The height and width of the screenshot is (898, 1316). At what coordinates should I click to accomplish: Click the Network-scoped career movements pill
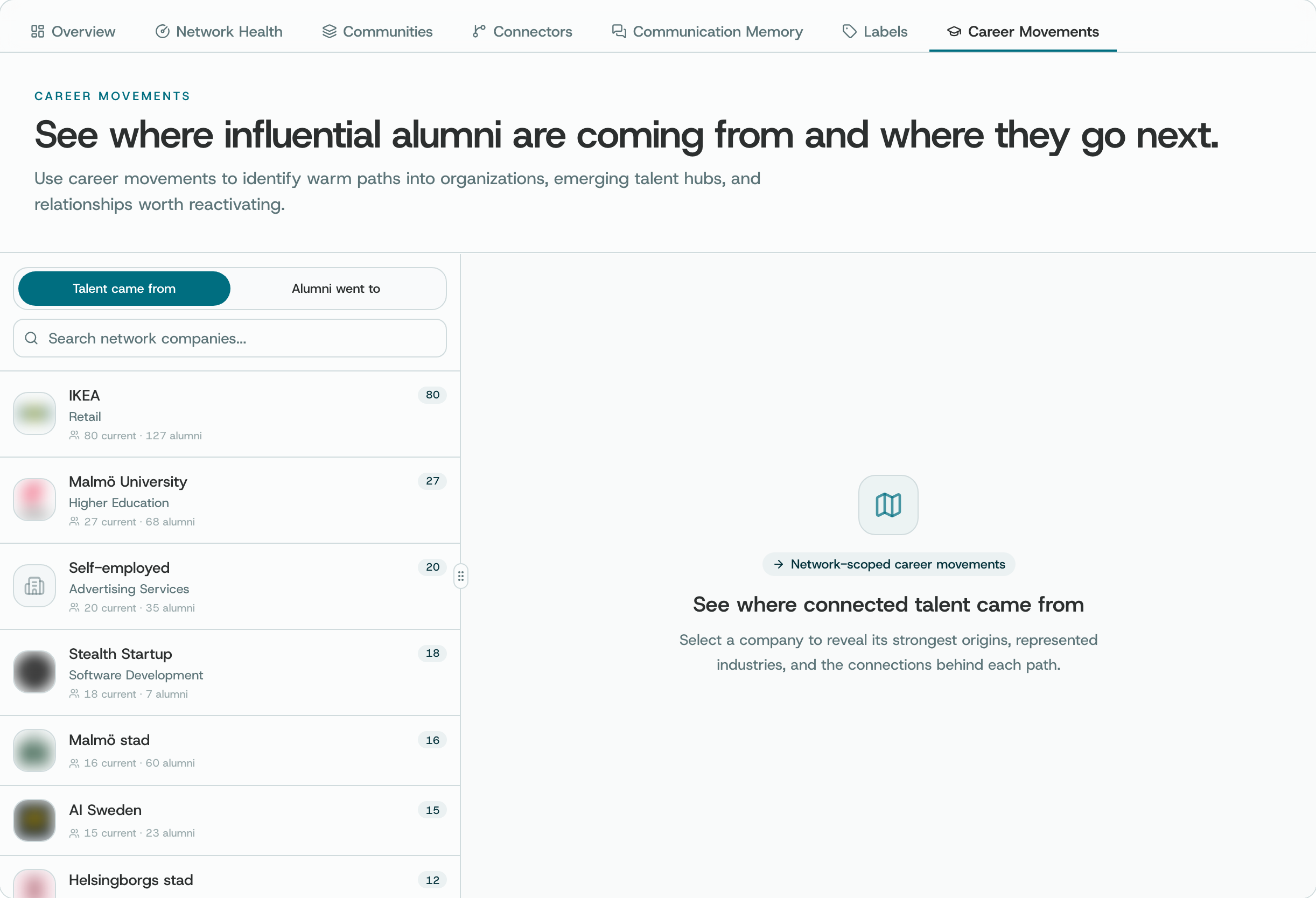[888, 565]
